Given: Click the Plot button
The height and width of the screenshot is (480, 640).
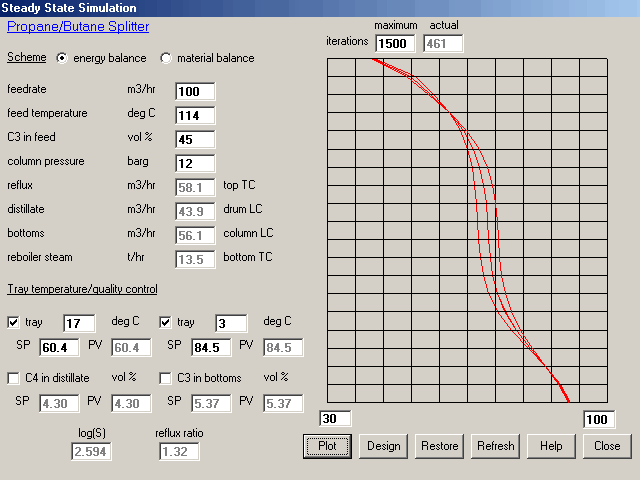Looking at the screenshot, I should 327,446.
